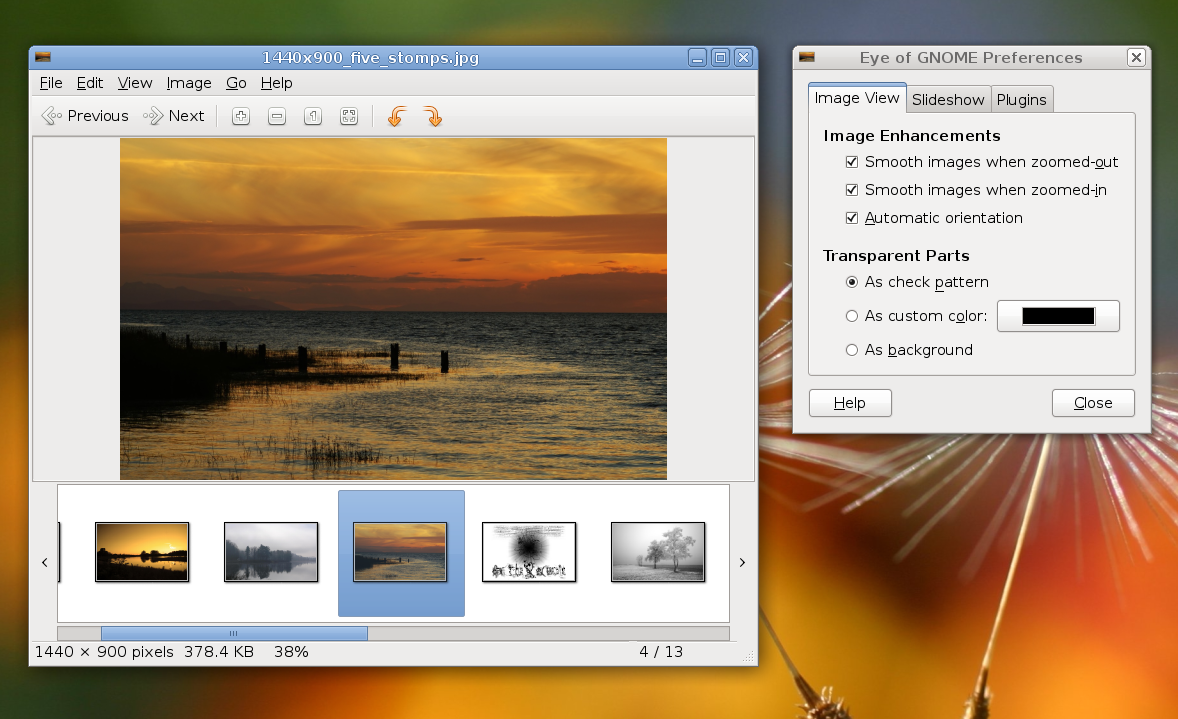Click the '4 / 13' image counter
Image resolution: width=1178 pixels, height=719 pixels.
click(x=661, y=651)
